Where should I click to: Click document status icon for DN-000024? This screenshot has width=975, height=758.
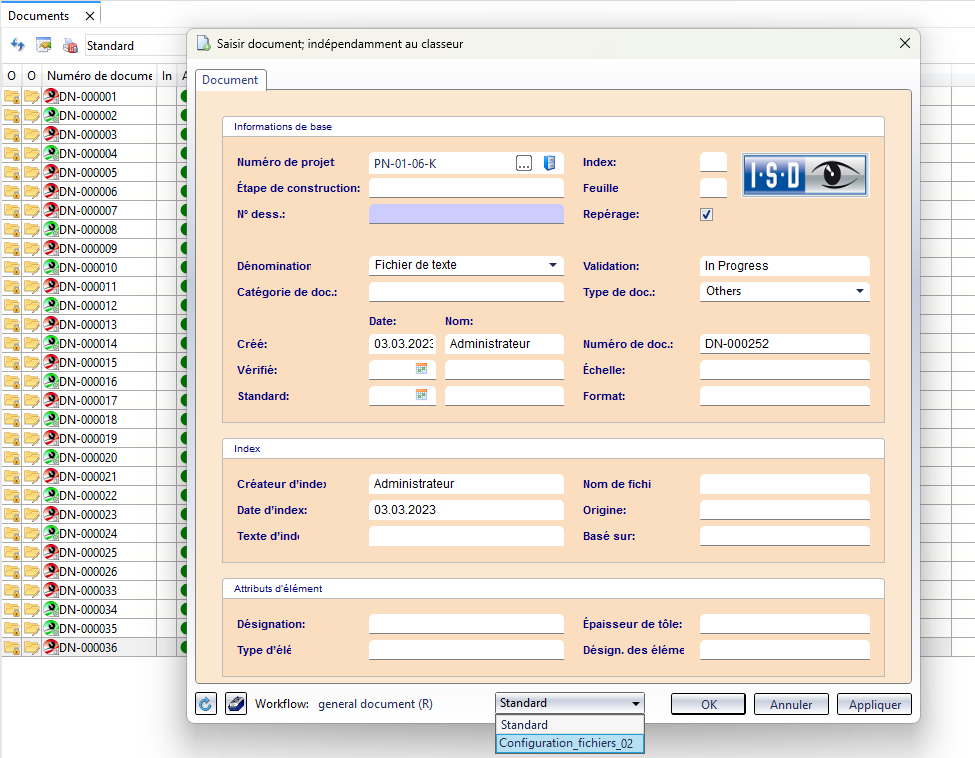[x=51, y=534]
